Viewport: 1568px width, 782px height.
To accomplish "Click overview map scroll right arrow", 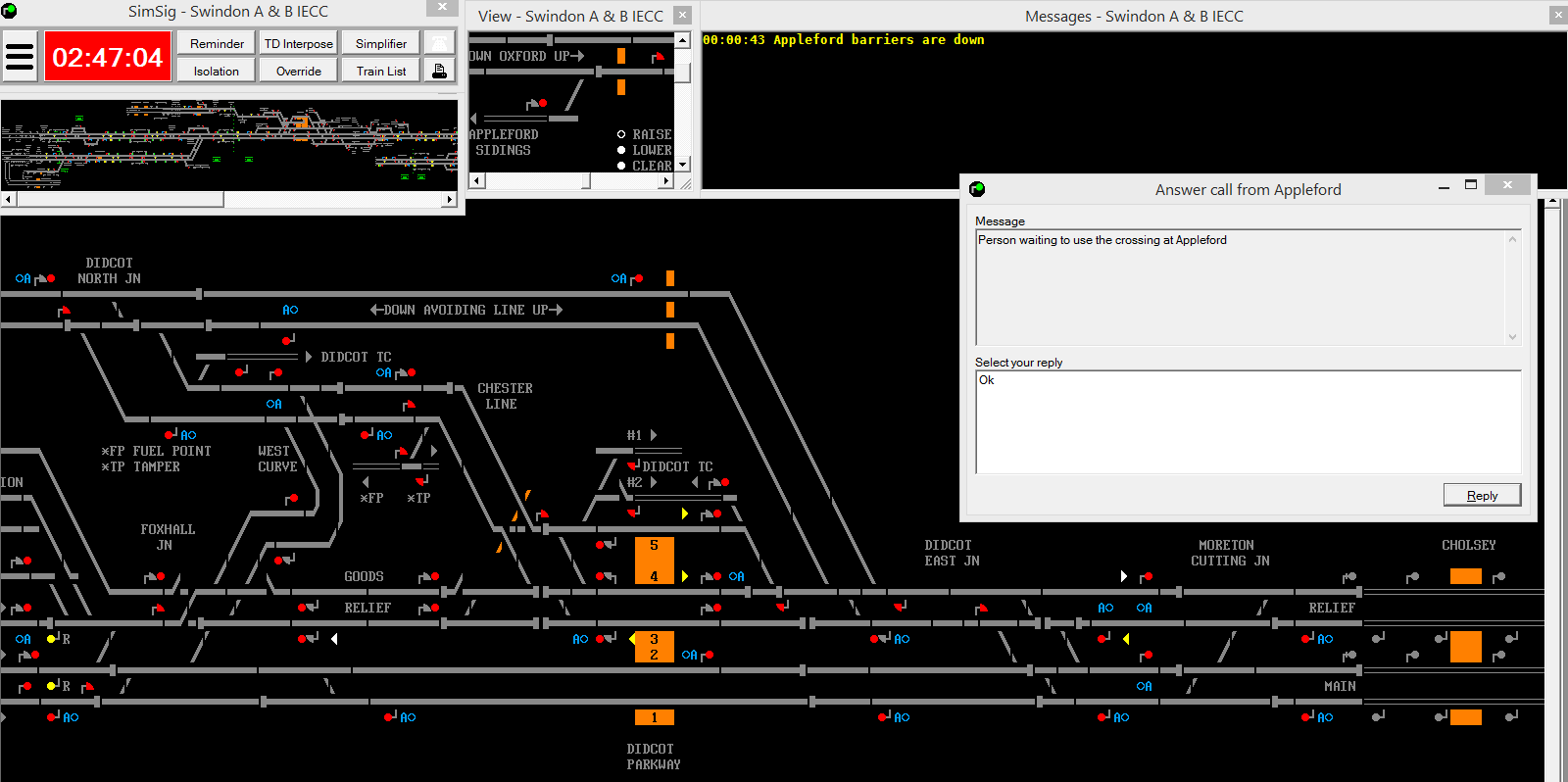I will click(450, 199).
